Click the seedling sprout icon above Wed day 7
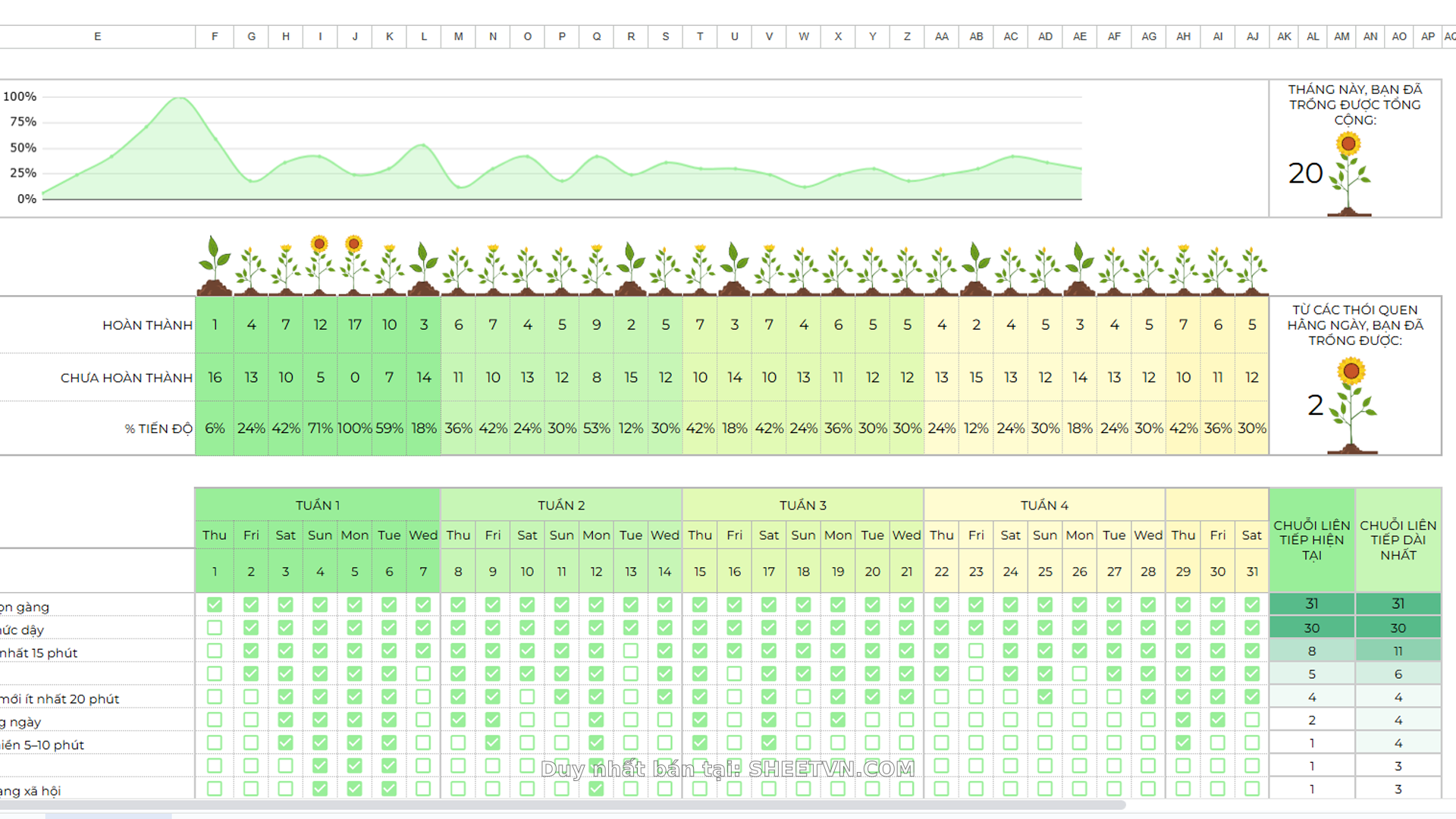Screen dimensions: 1456x819 [423, 267]
